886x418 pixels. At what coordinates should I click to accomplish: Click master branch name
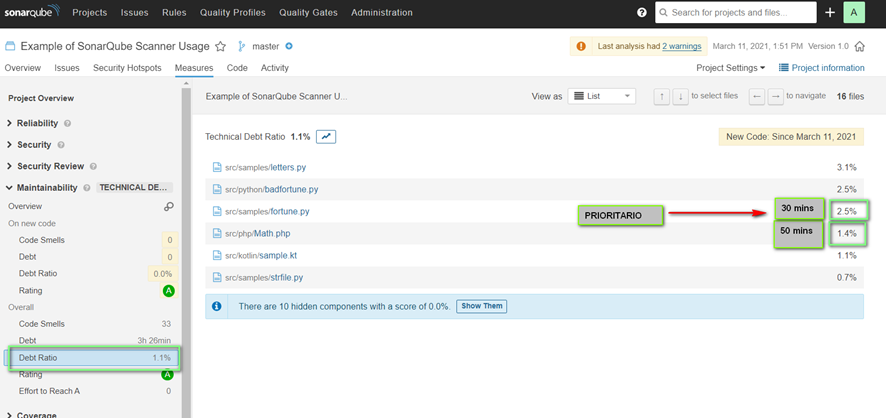tap(266, 46)
